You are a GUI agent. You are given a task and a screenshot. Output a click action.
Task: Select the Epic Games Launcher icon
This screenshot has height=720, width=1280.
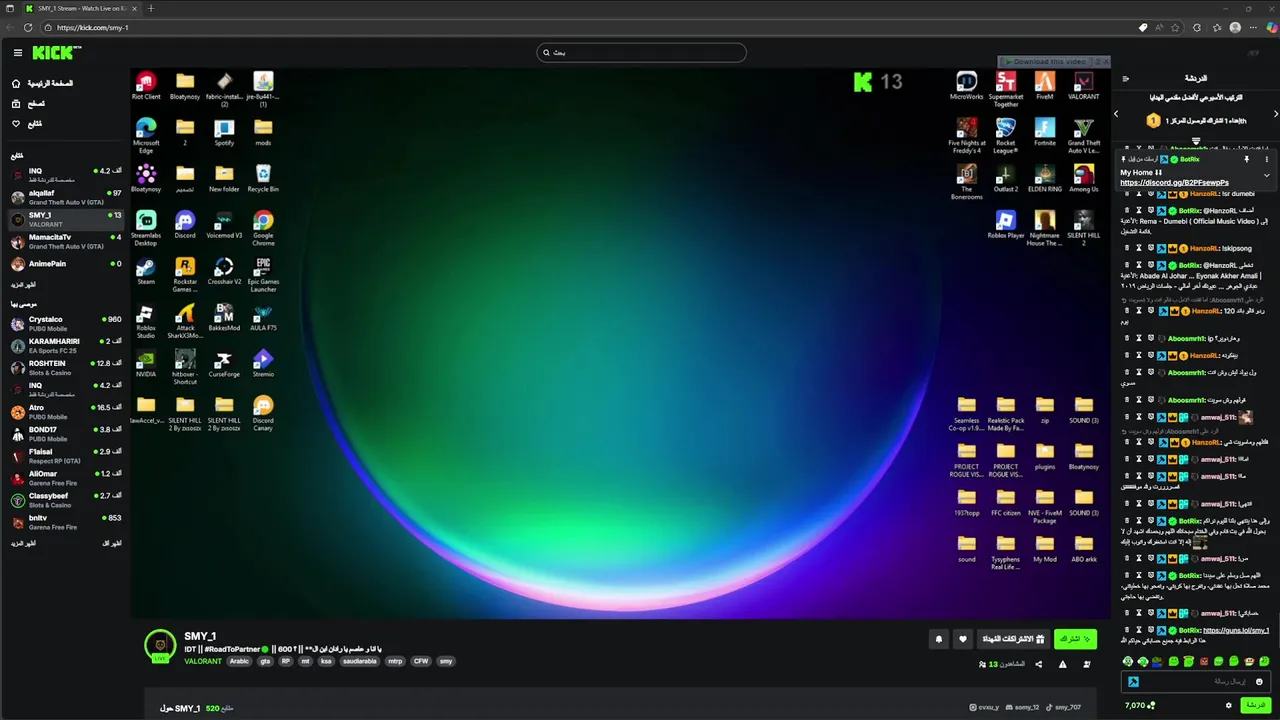263,275
